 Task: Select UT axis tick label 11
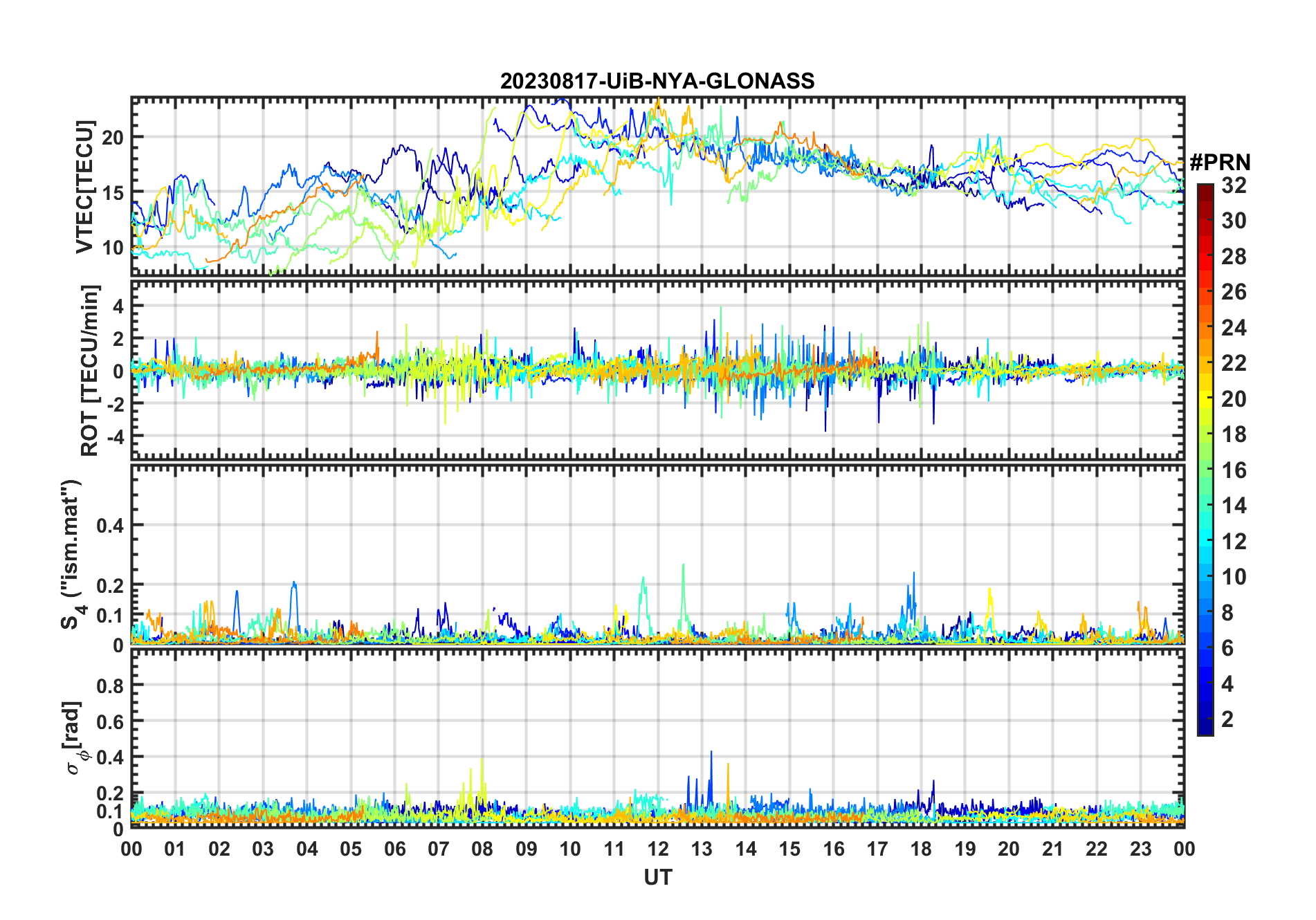614,849
